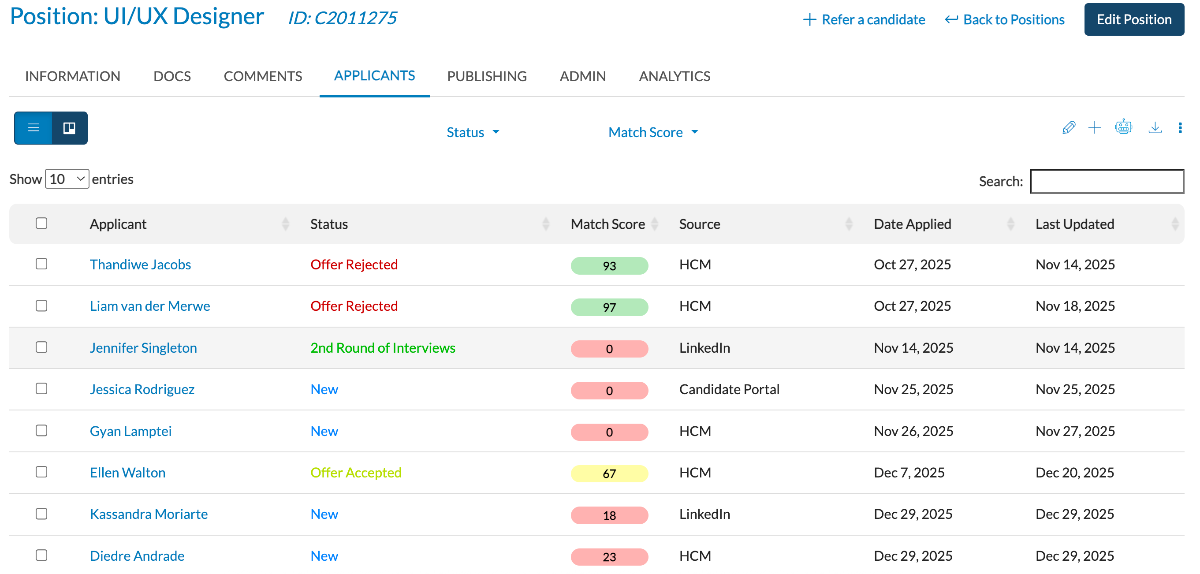Click LinkedIn source for Kassandra Moriarte
The image size is (1200, 574).
click(x=705, y=514)
